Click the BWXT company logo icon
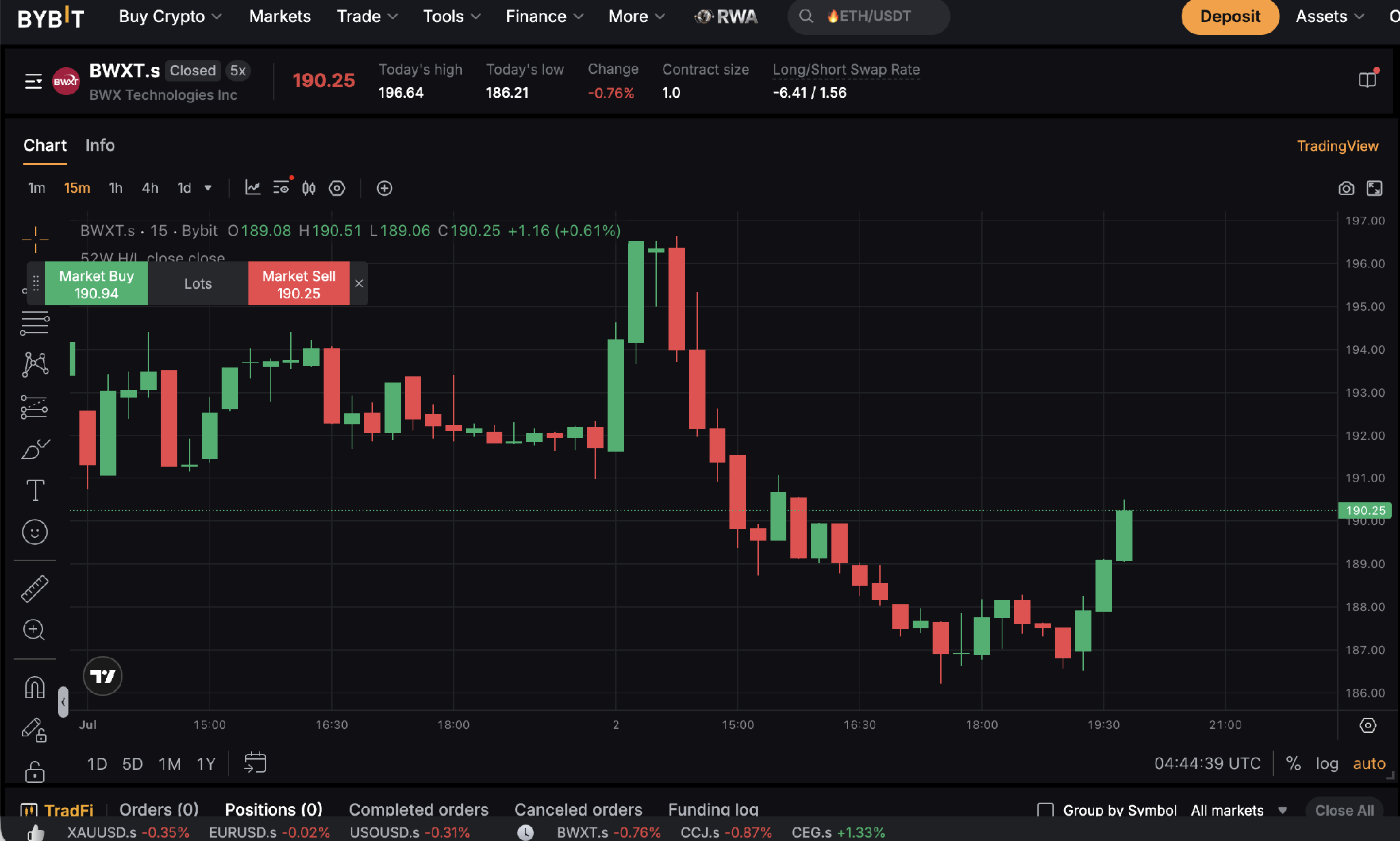The image size is (1400, 841). coord(66,81)
